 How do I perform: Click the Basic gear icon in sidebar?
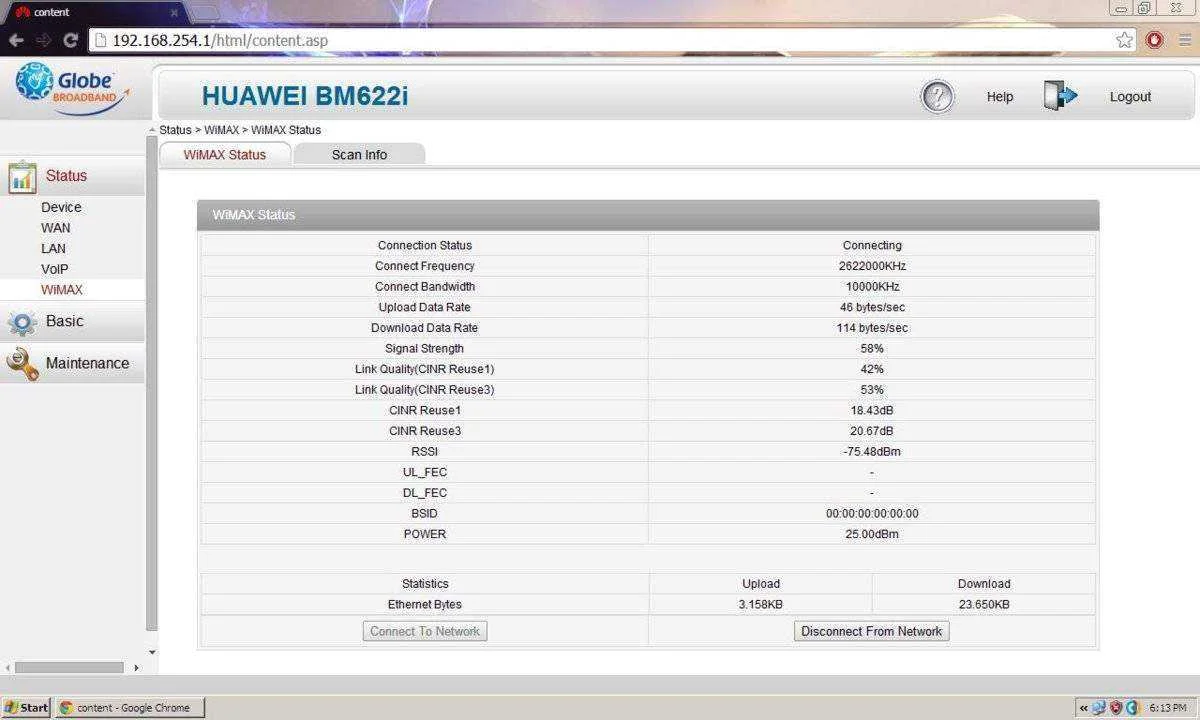[22, 322]
